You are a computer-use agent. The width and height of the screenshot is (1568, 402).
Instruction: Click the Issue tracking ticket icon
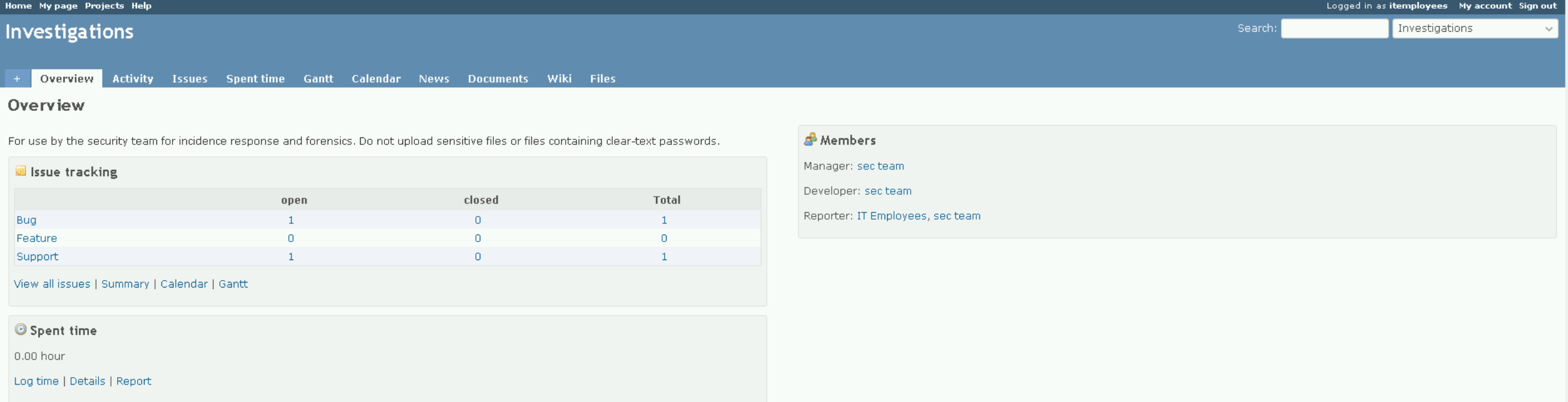click(21, 171)
